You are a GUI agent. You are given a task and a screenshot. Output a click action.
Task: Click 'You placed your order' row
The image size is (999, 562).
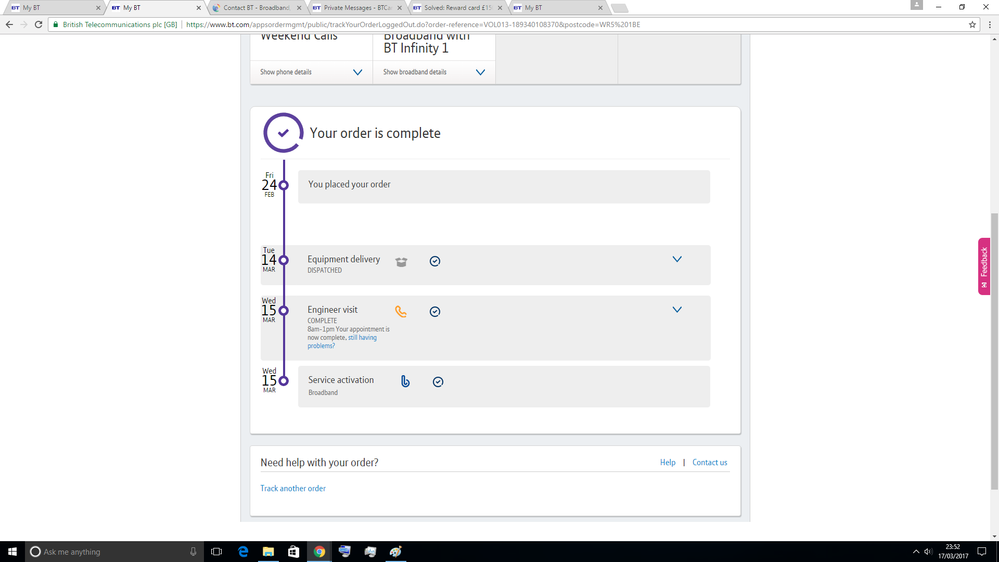coord(504,187)
